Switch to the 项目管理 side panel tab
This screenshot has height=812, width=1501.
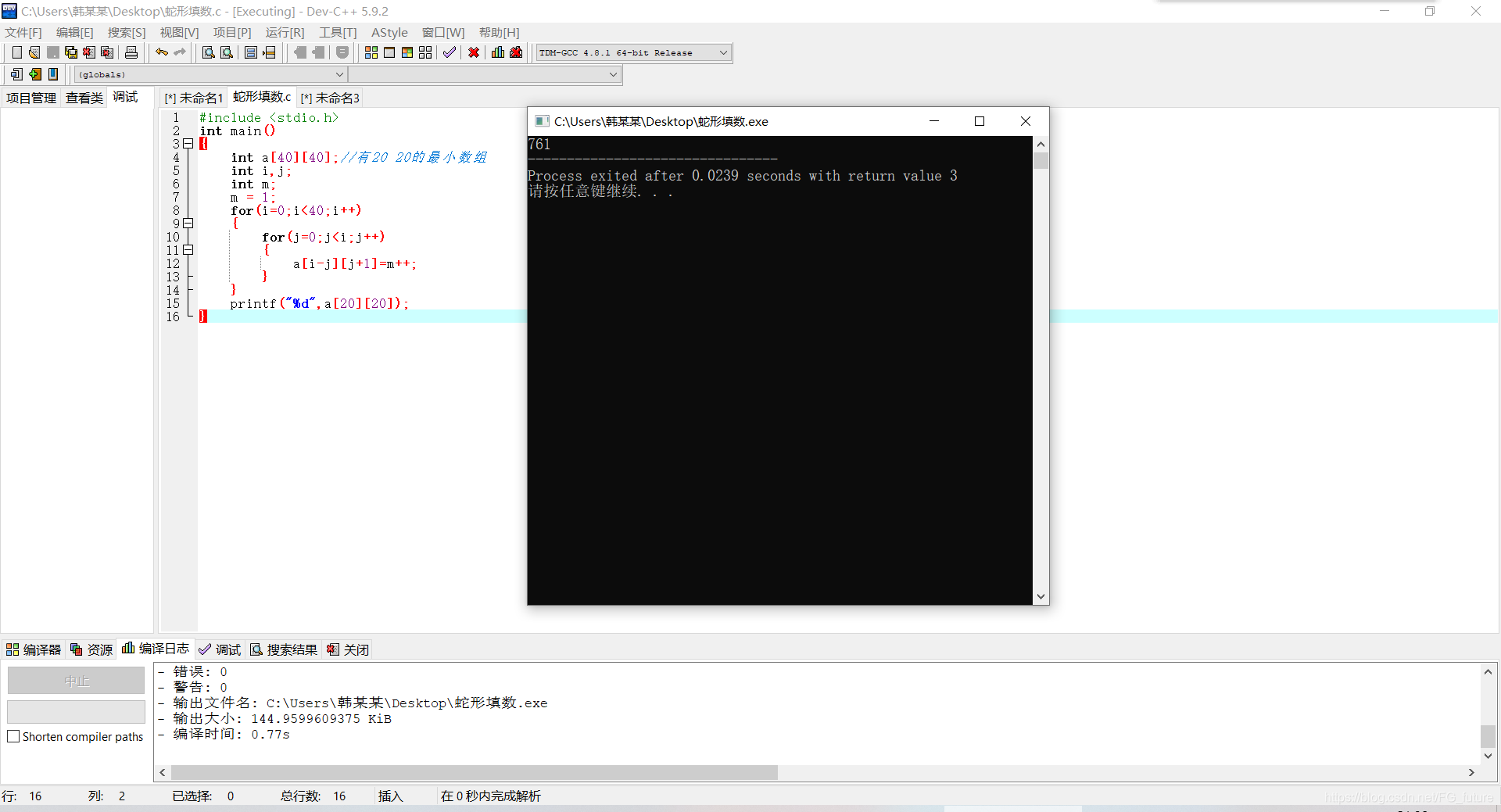[x=31, y=98]
